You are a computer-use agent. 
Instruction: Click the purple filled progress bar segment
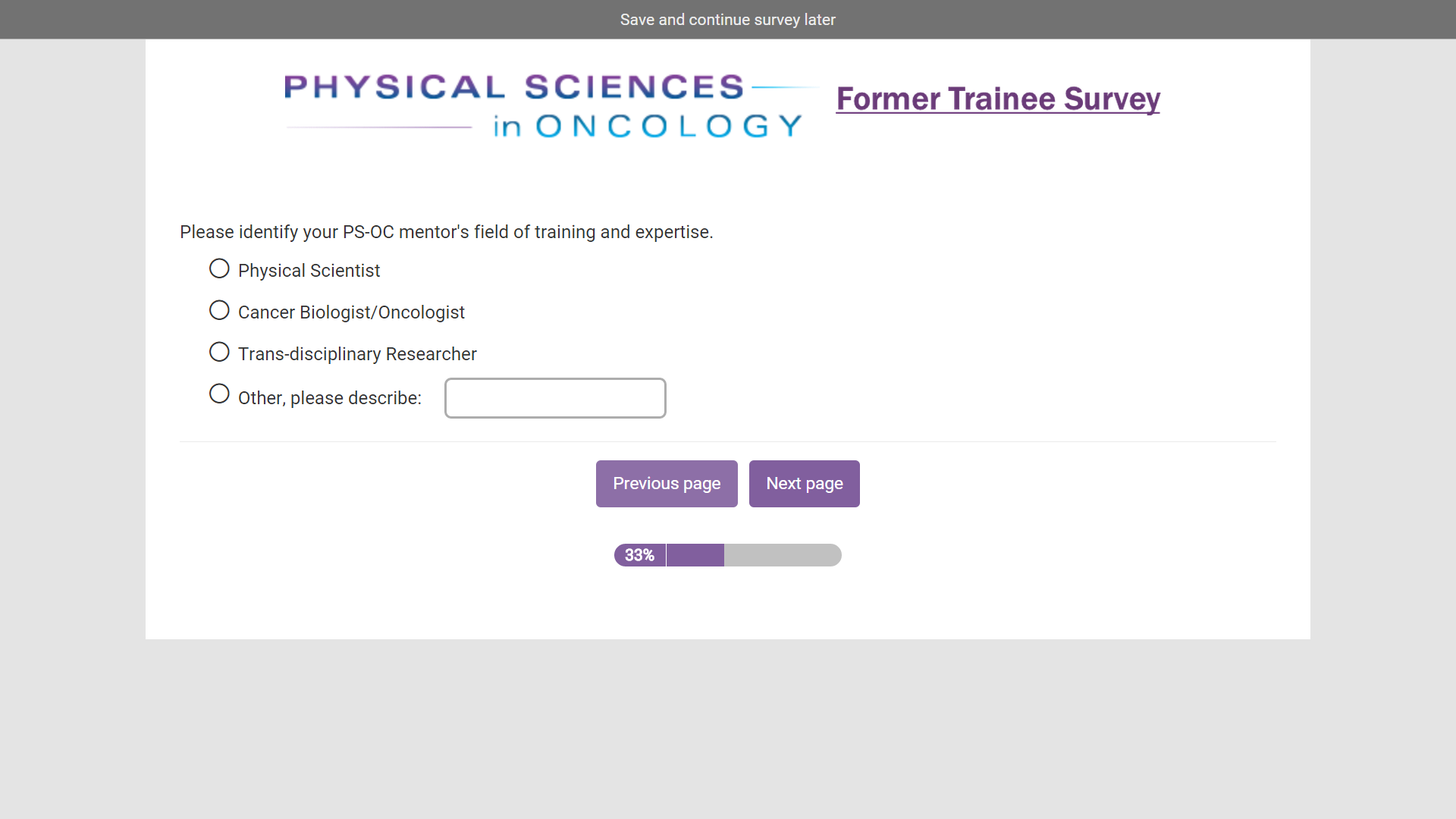695,555
